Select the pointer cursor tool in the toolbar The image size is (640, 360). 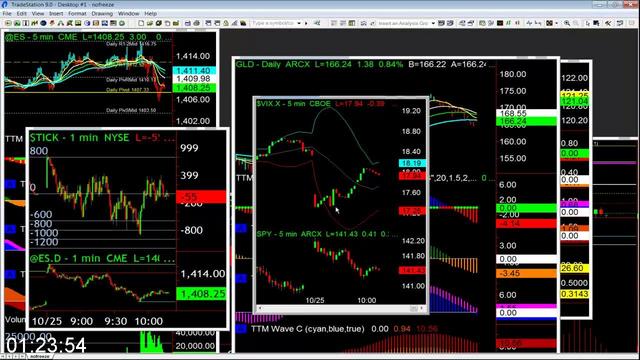click(x=588, y=23)
